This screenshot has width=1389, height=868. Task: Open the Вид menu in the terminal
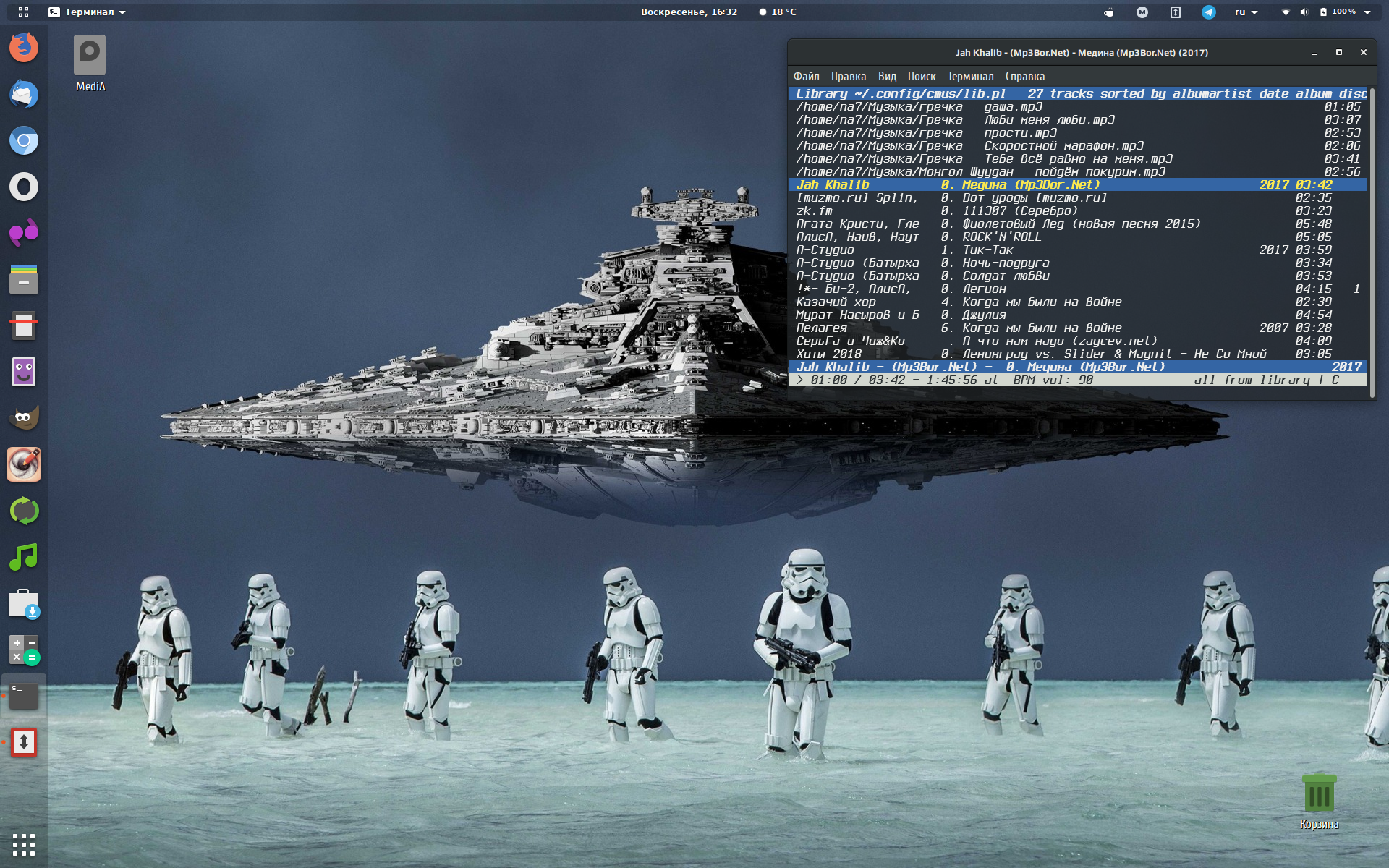[887, 76]
